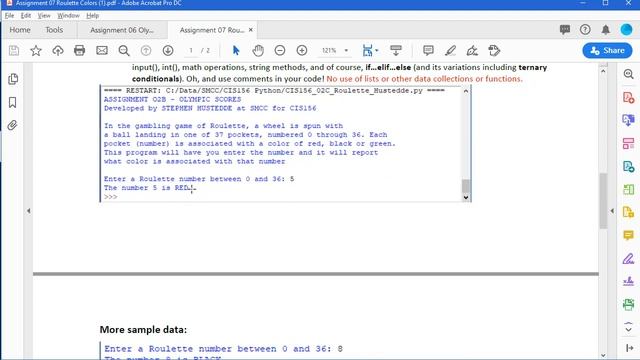The image size is (640, 360).
Task: Click the stamp tool icon
Action: point(494,50)
